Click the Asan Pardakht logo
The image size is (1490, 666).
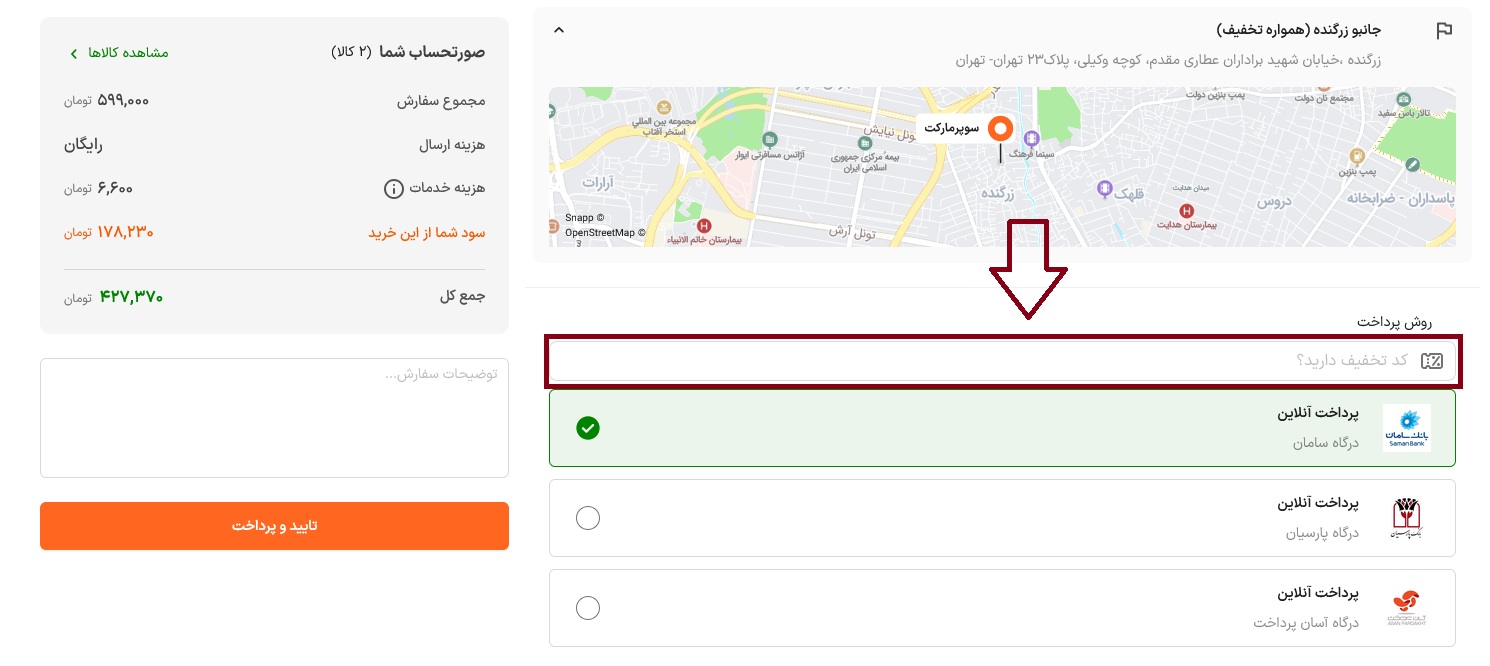1407,607
